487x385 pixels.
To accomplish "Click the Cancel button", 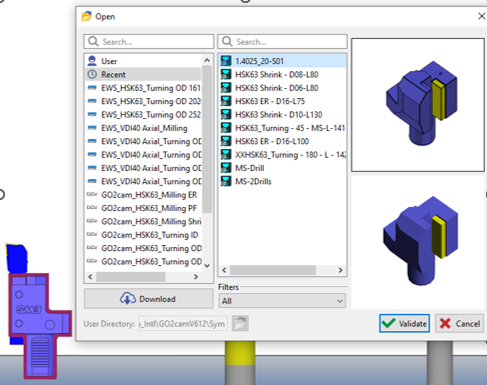I will point(459,323).
